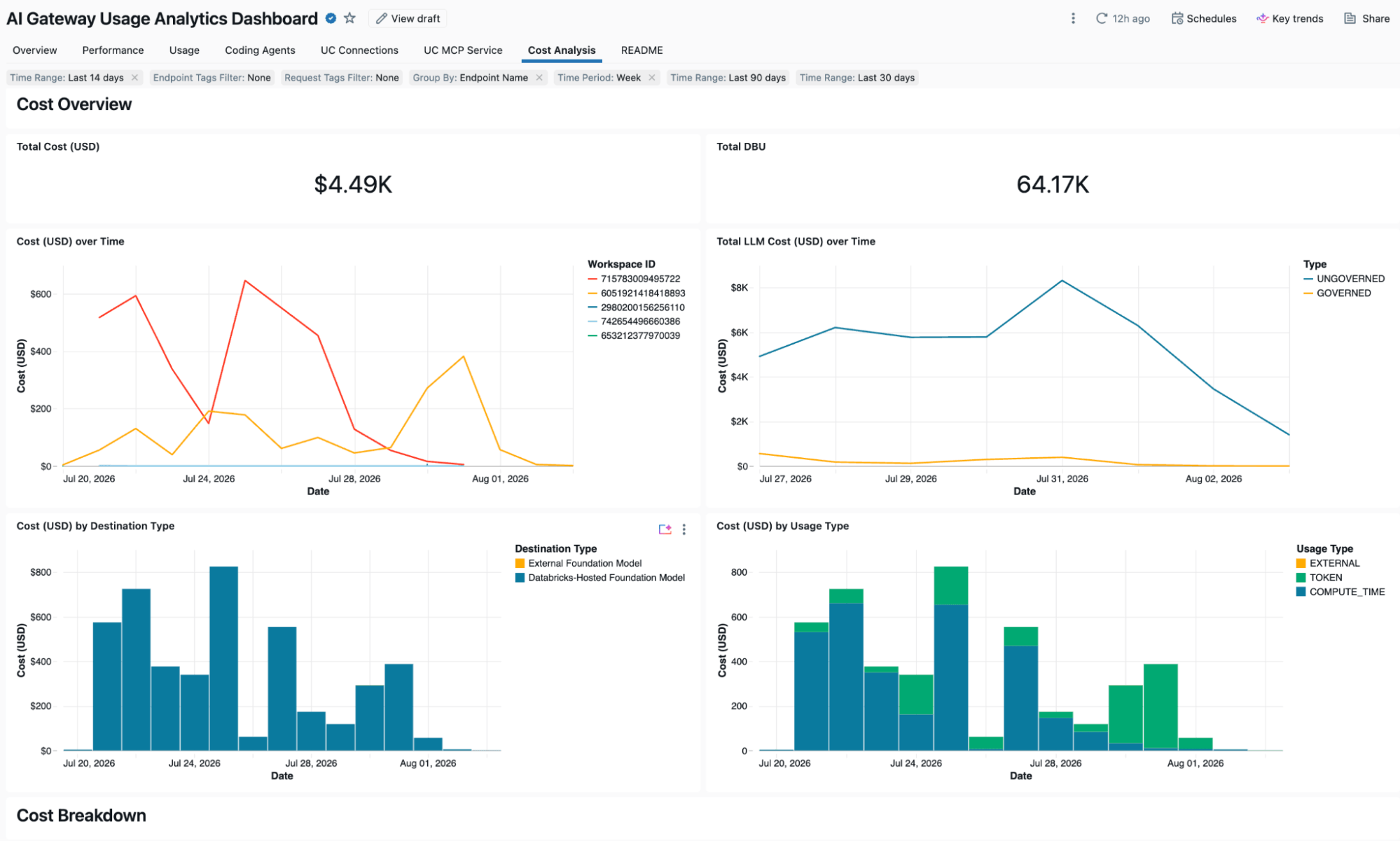
Task: Toggle workspace 653212377970039 legend entry
Action: click(x=634, y=335)
